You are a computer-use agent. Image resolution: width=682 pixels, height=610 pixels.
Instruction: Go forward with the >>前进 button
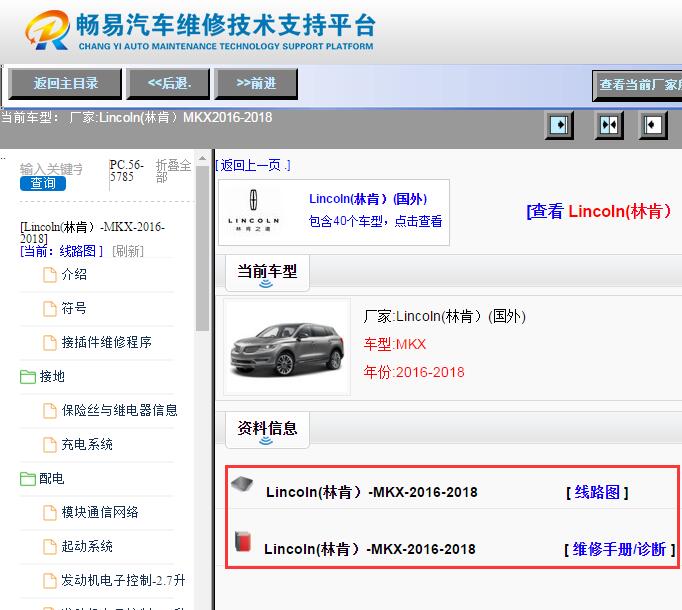point(256,84)
